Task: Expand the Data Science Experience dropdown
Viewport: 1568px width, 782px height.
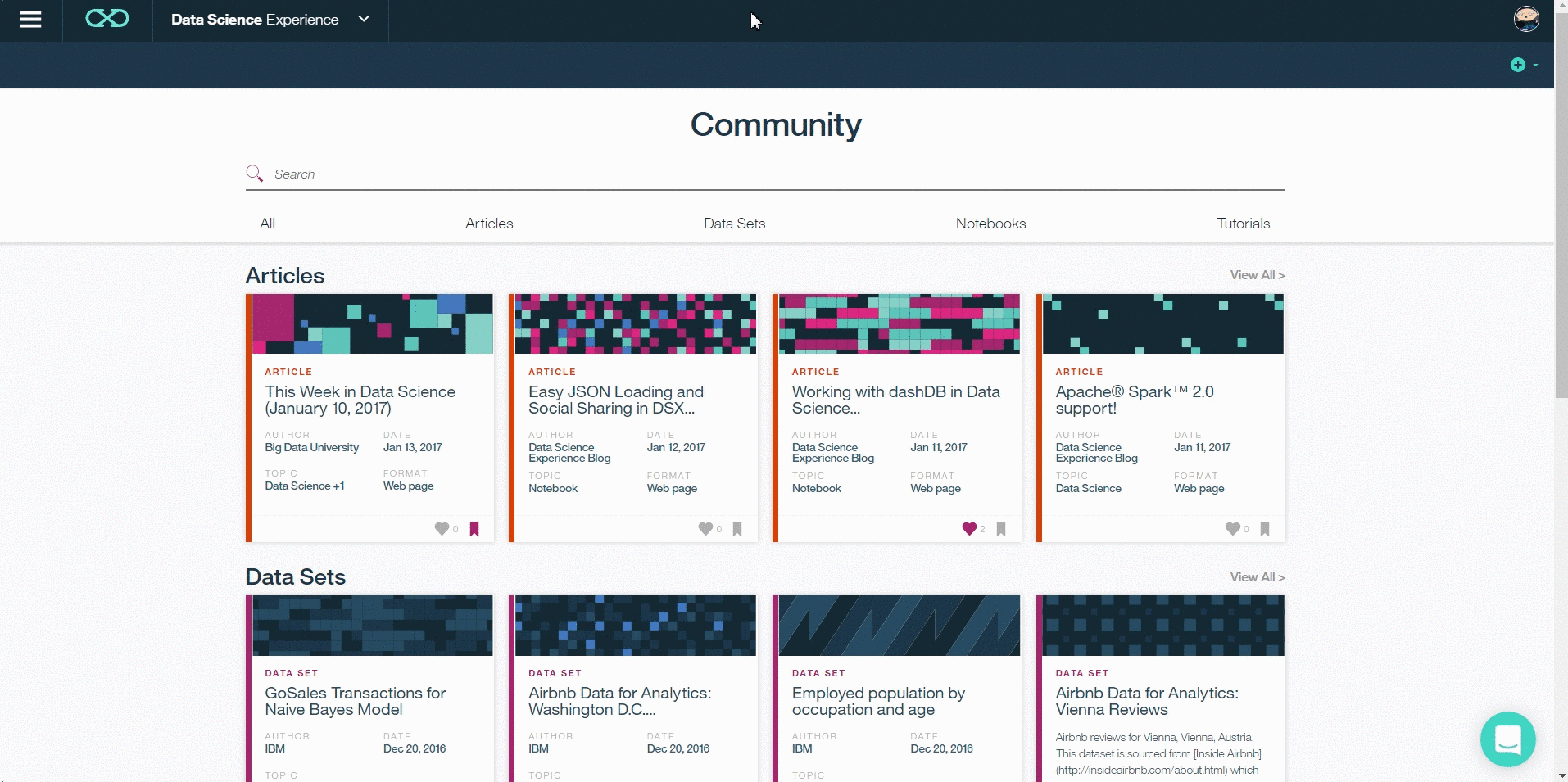Action: click(364, 20)
